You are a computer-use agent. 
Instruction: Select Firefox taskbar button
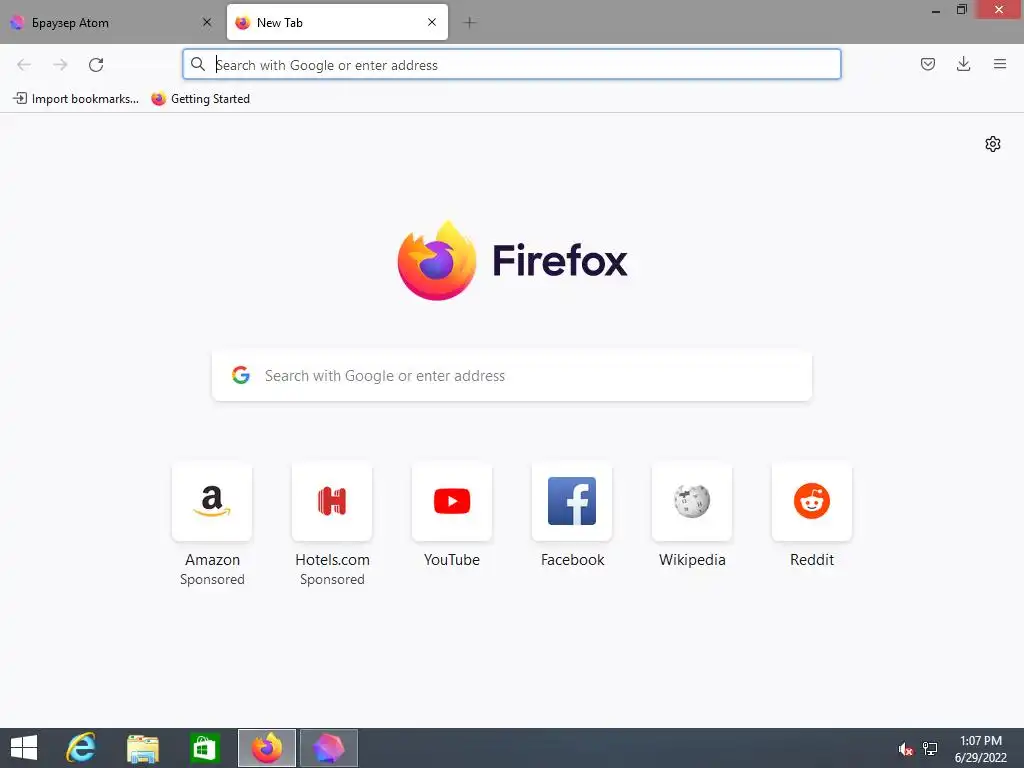pyautogui.click(x=266, y=748)
